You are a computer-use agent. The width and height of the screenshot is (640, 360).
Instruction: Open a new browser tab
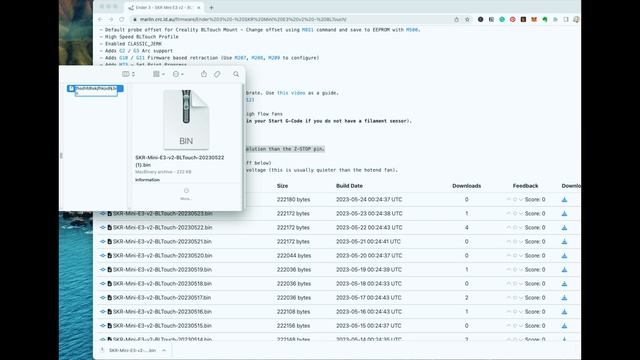click(x=211, y=7)
